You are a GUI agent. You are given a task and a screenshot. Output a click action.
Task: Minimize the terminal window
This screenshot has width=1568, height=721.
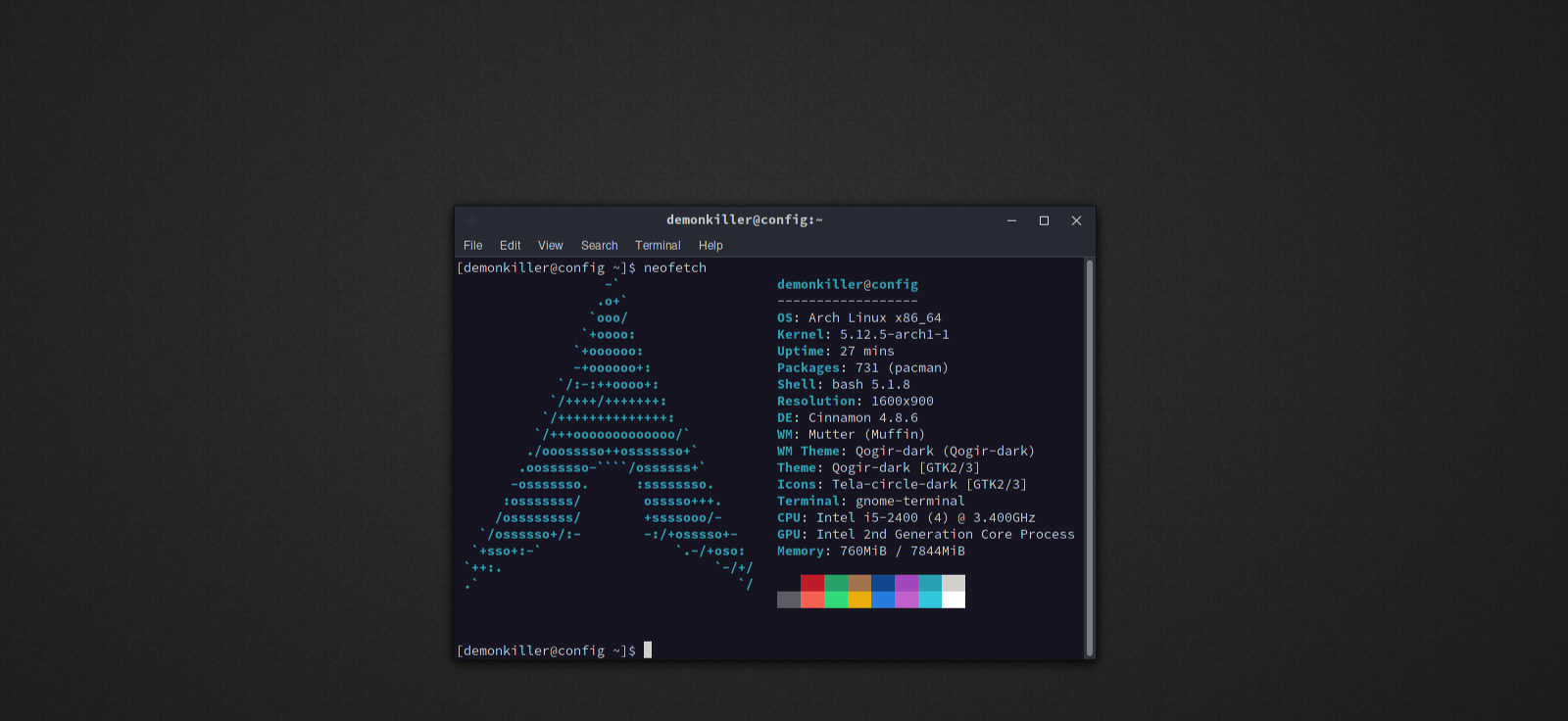coord(1011,220)
